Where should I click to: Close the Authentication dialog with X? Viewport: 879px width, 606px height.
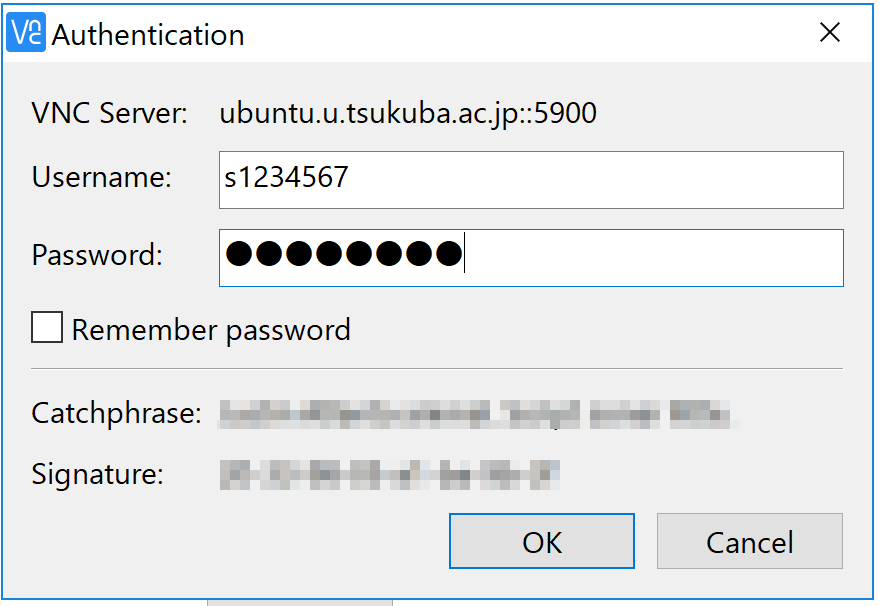829,33
